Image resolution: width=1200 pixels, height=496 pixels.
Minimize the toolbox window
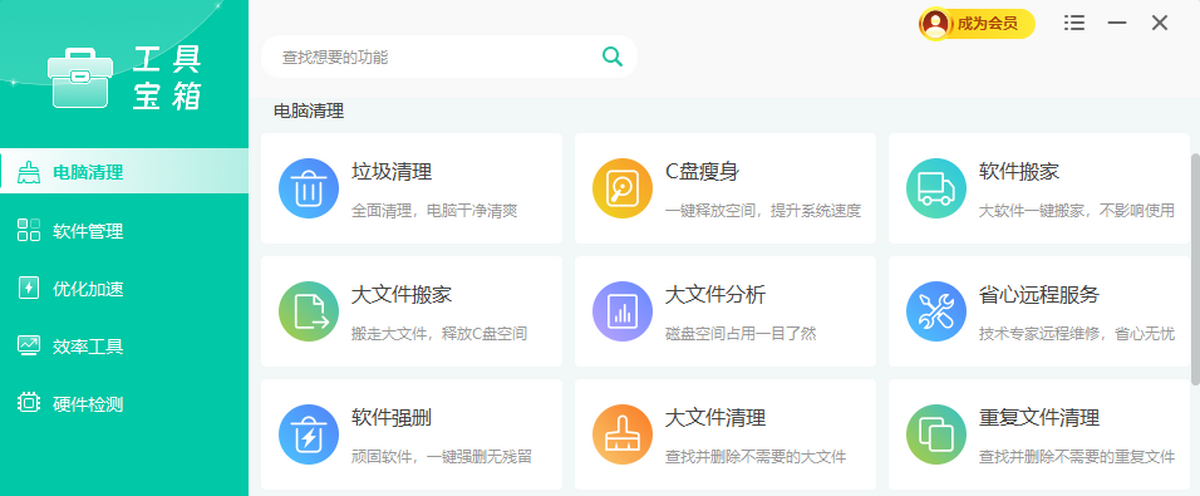1117,22
